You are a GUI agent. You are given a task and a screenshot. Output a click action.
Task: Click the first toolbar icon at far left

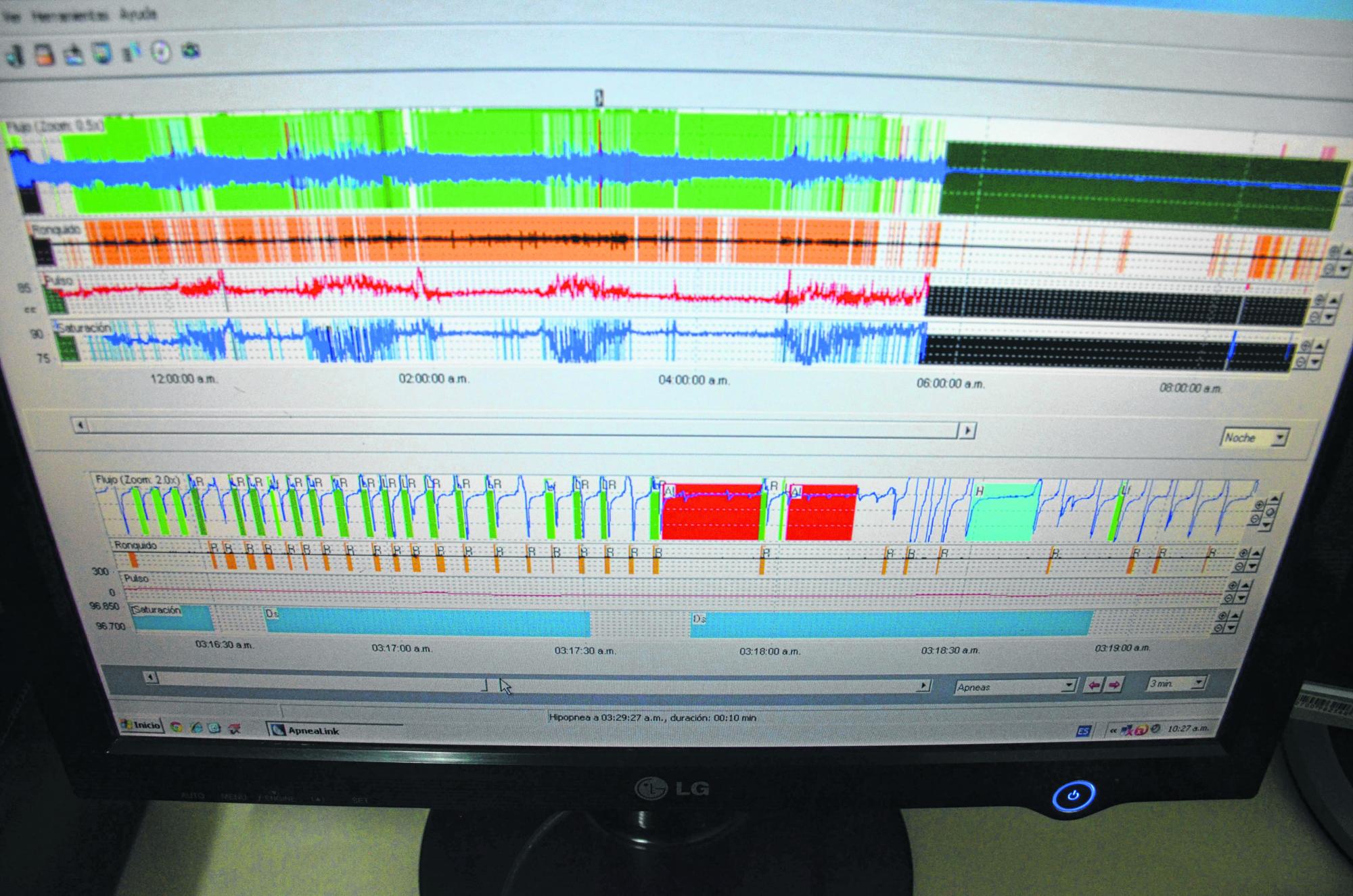[x=16, y=55]
